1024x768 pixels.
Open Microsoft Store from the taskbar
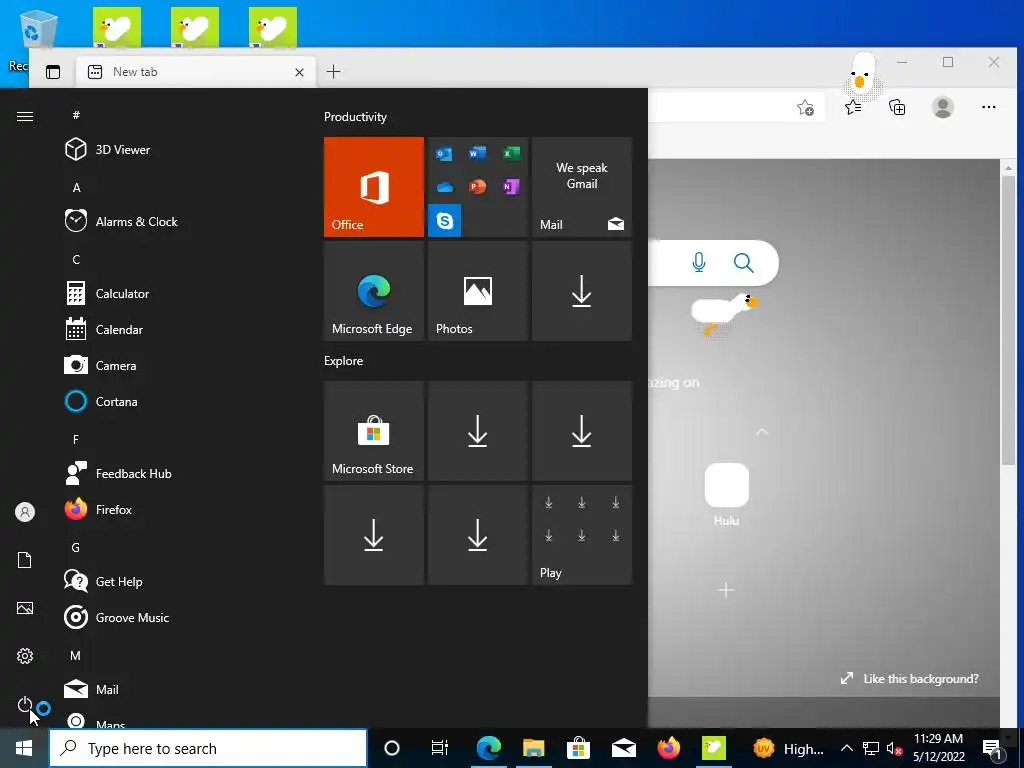[578, 748]
